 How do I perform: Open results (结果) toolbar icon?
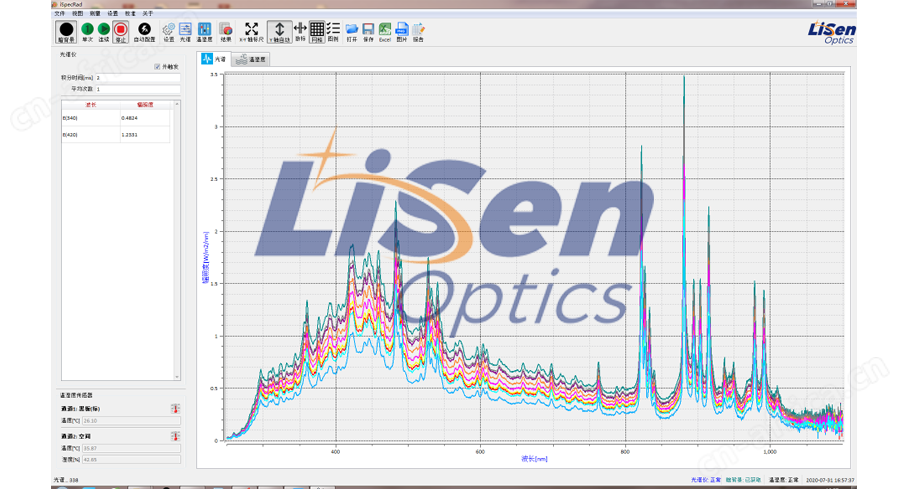[x=226, y=32]
